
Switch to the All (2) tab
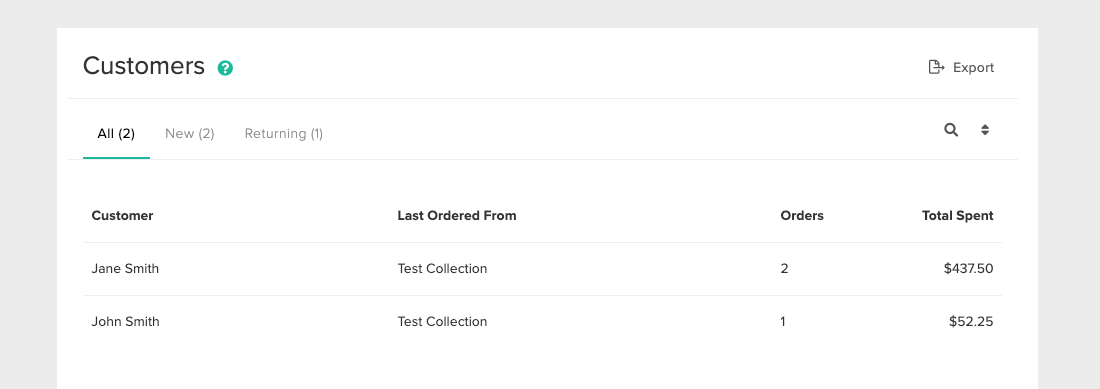(x=116, y=133)
